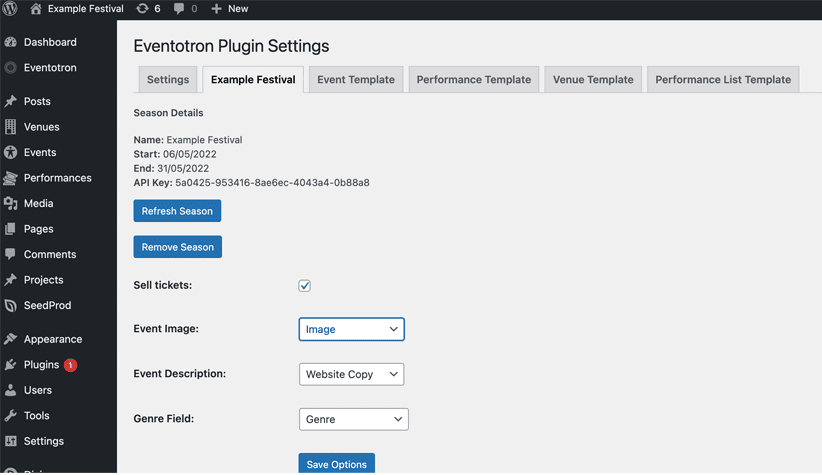Click the WordPress logo icon

(x=10, y=8)
